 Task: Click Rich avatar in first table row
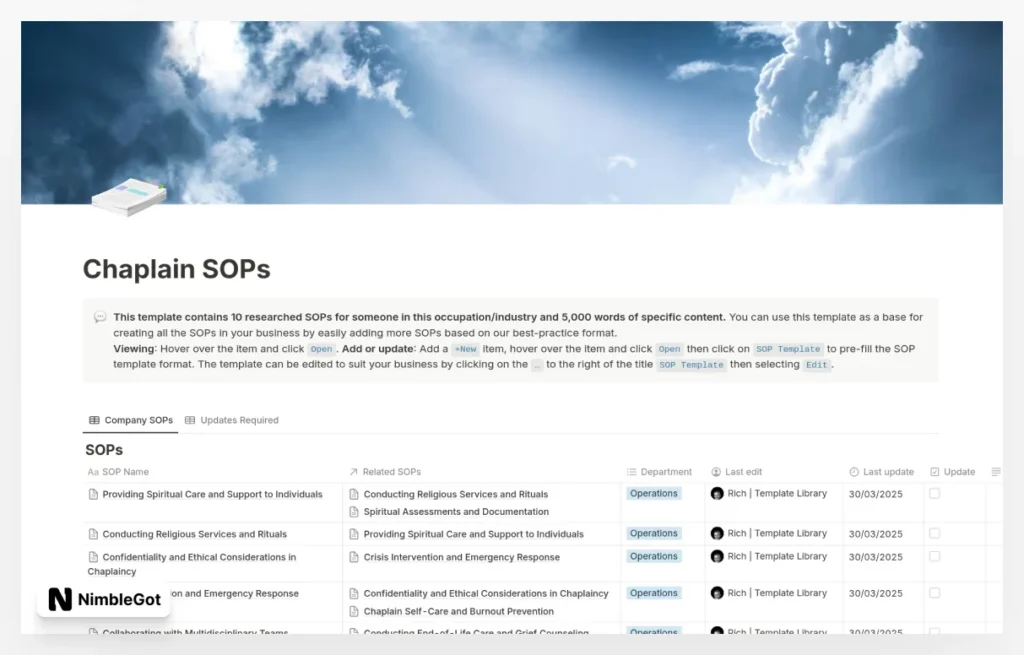click(717, 494)
